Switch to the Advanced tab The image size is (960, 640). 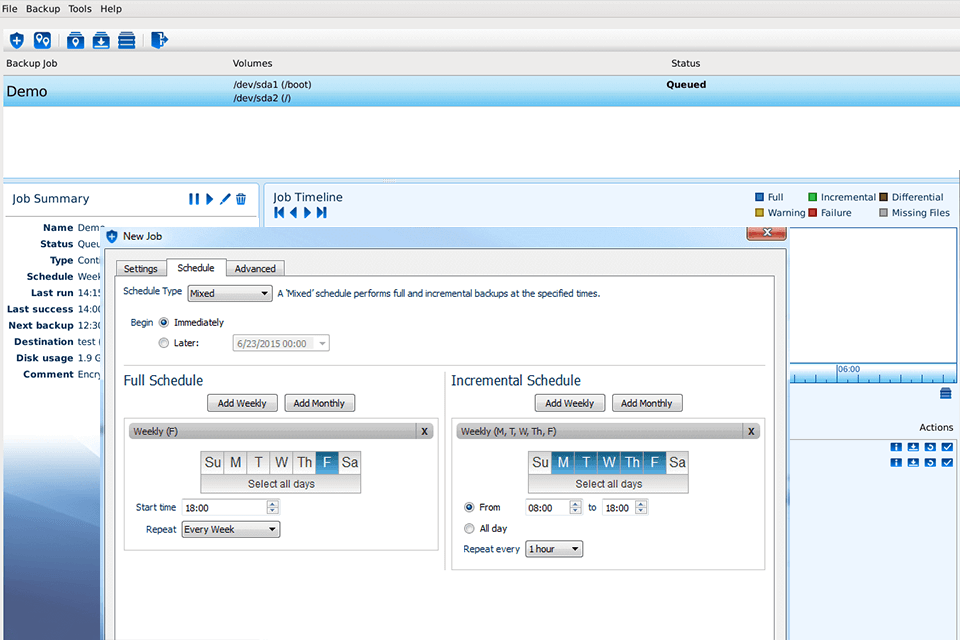click(255, 268)
